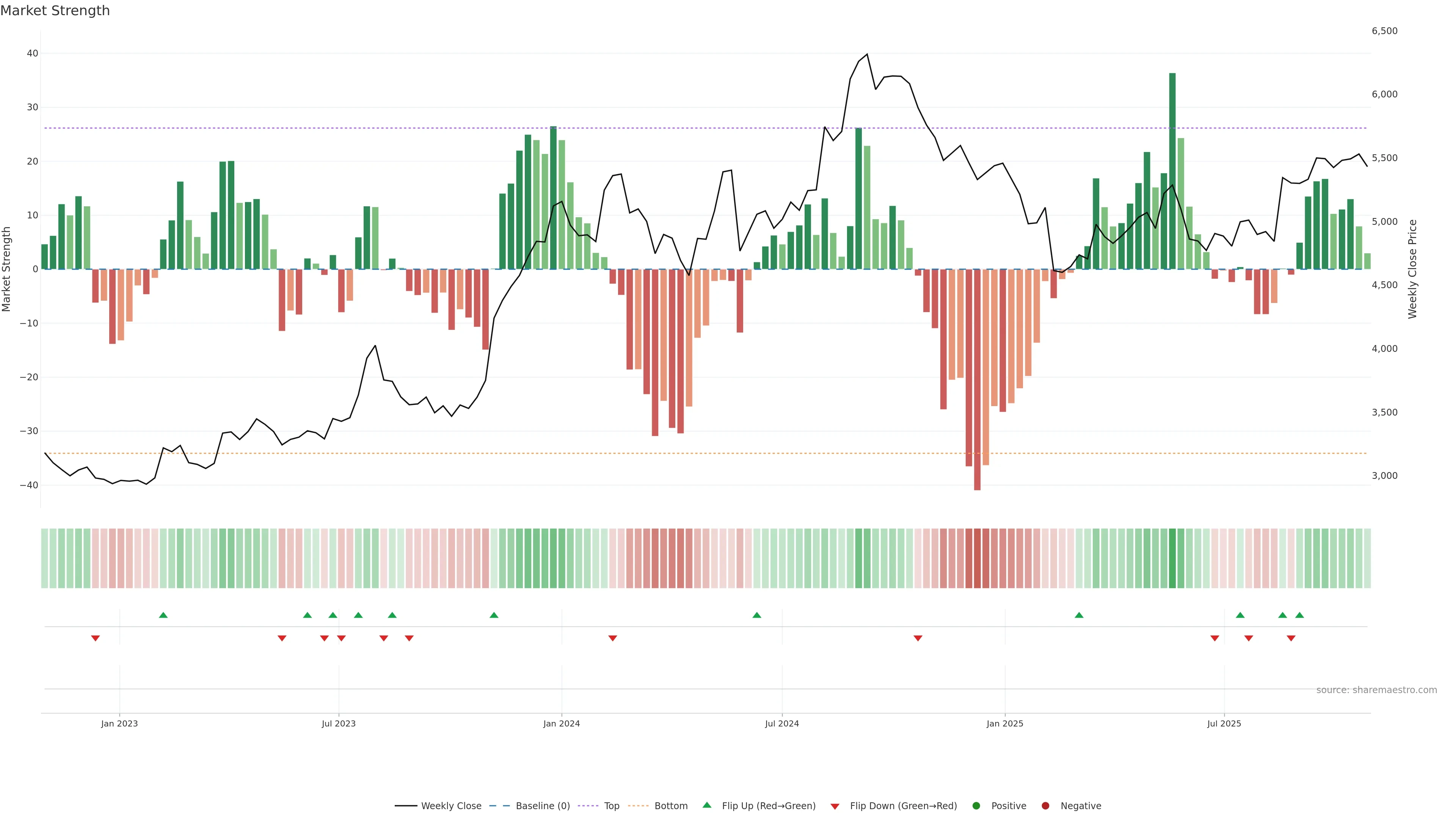This screenshot has height=819, width=1456.
Task: Click the darkest green cell in heatmap strip
Action: click(1172, 559)
